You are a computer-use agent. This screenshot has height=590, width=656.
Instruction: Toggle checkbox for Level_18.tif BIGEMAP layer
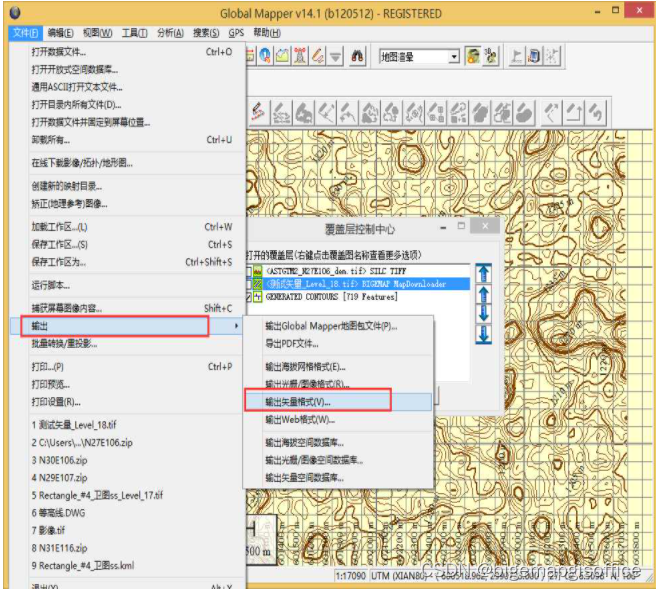pyautogui.click(x=249, y=284)
